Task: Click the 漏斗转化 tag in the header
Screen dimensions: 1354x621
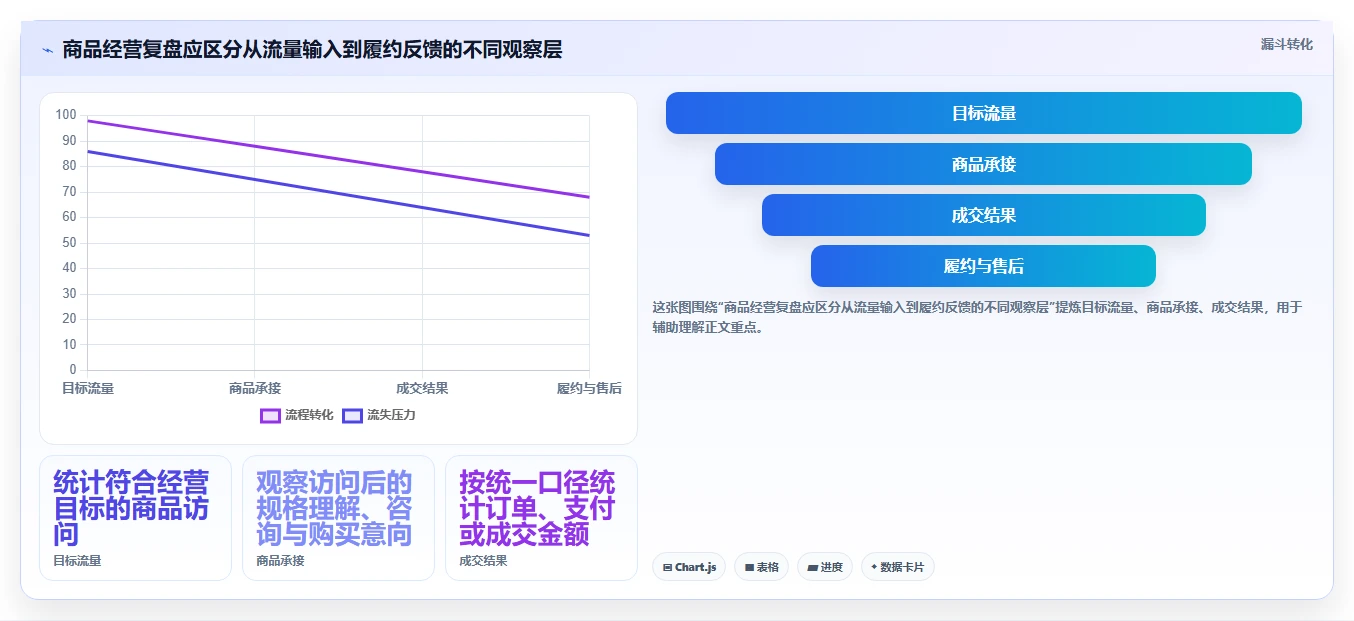Action: coord(1286,45)
